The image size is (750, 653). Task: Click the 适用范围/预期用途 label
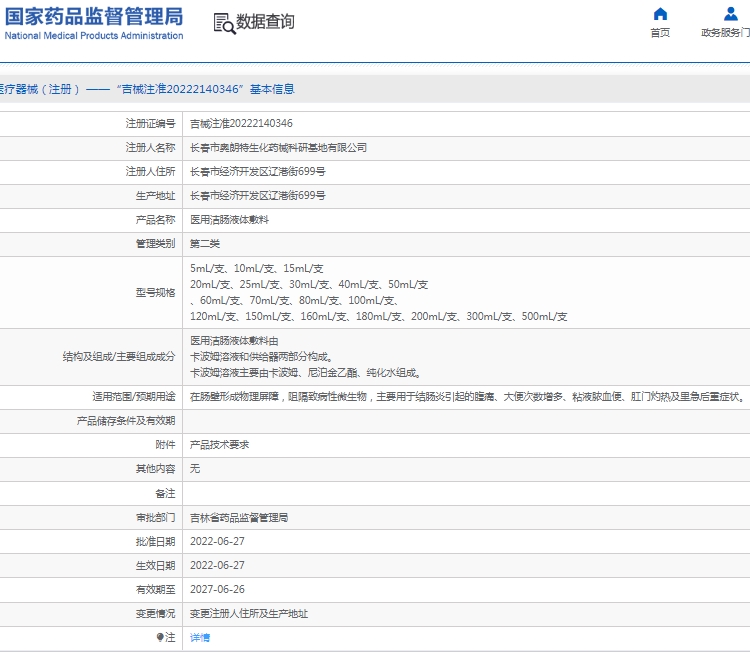pyautogui.click(x=134, y=397)
